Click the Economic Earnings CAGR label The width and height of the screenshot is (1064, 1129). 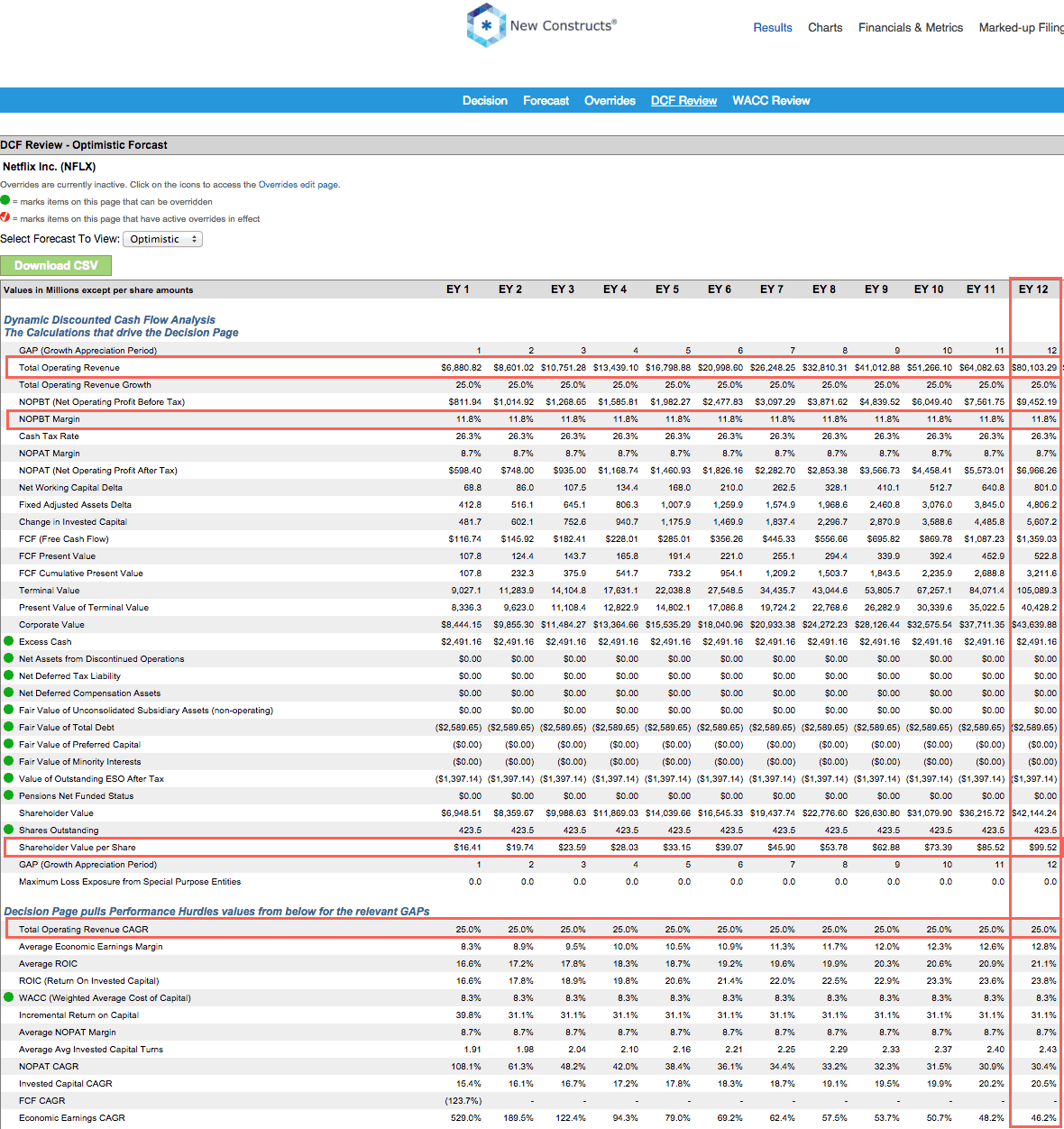point(72,1118)
